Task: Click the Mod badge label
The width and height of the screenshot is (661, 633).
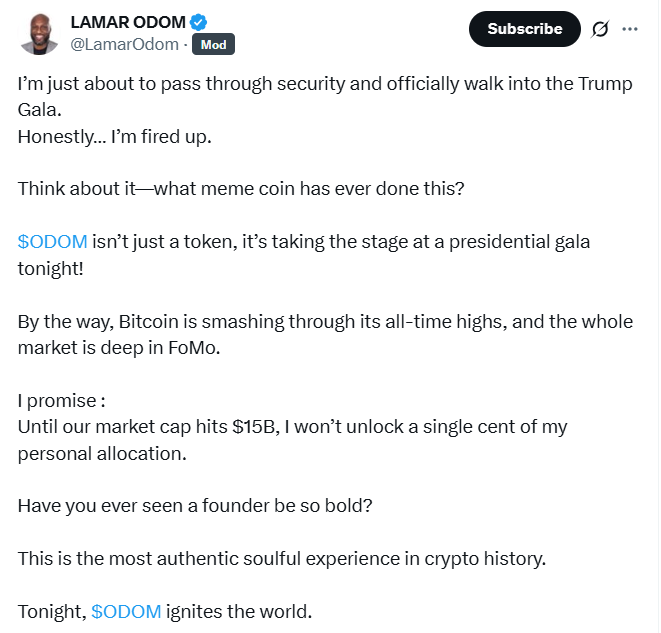Action: [x=213, y=45]
